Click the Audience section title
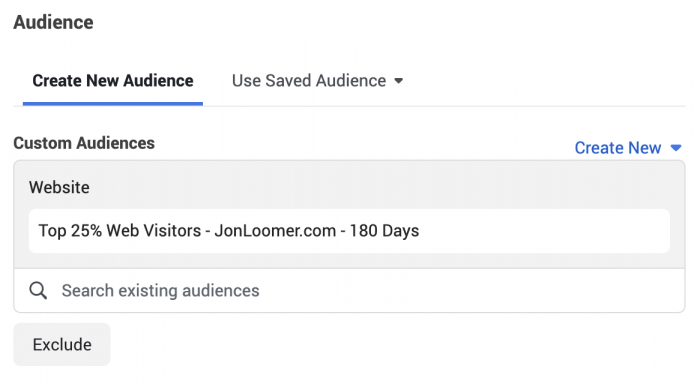Viewport: 700px width, 384px height. pos(53,22)
